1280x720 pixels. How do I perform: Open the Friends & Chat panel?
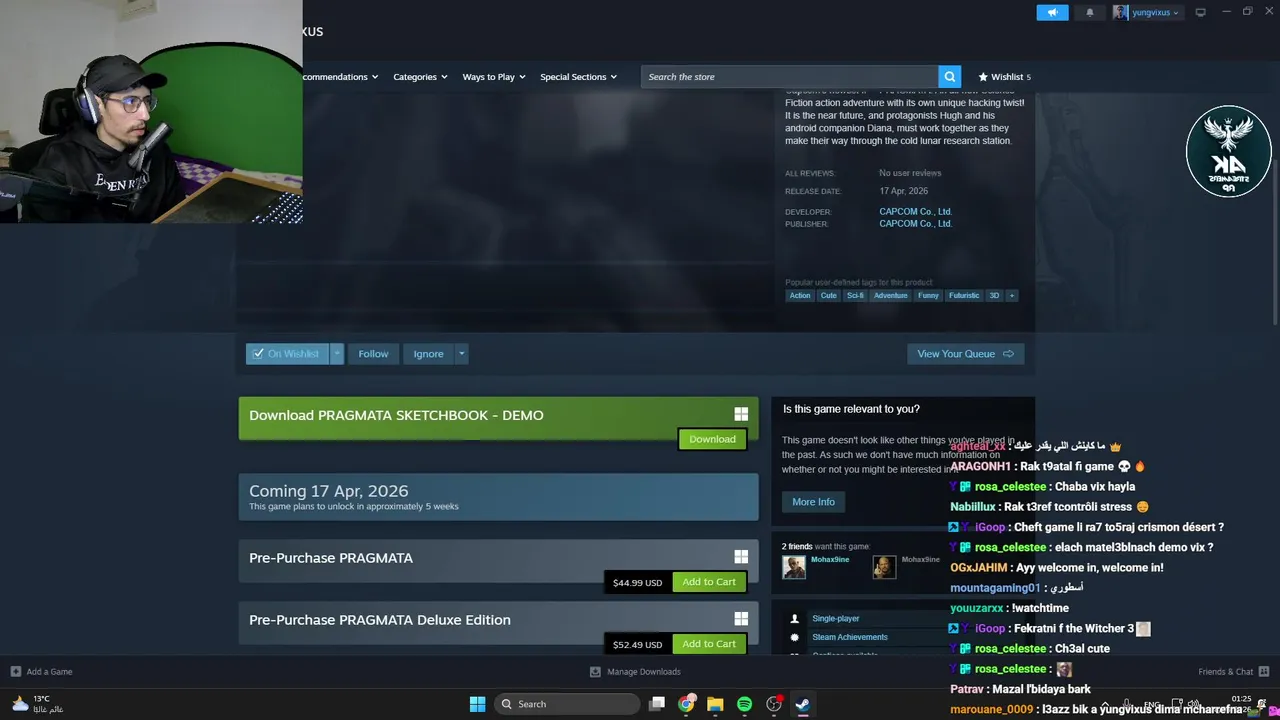tap(1233, 672)
